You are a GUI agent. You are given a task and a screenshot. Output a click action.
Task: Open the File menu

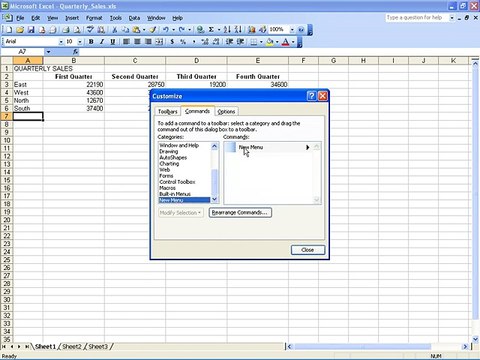[20, 18]
